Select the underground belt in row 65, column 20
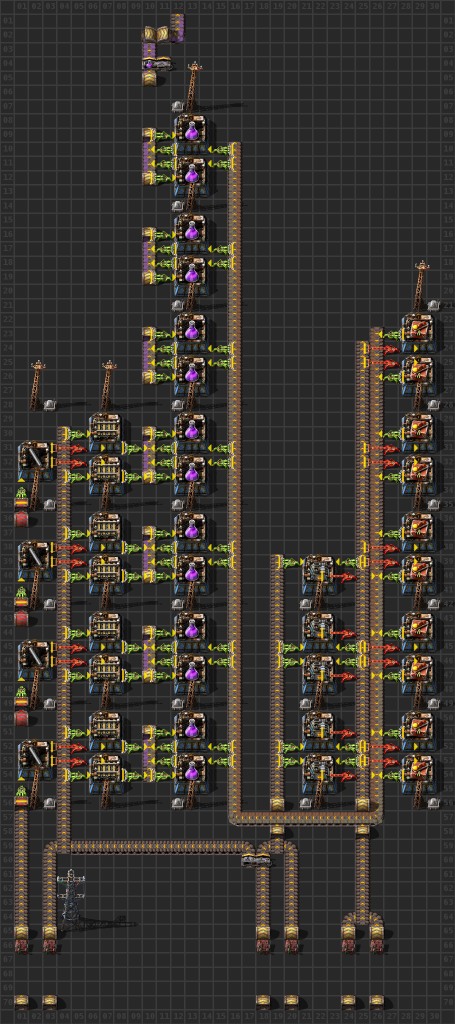The height and width of the screenshot is (1024, 455). 292,931
